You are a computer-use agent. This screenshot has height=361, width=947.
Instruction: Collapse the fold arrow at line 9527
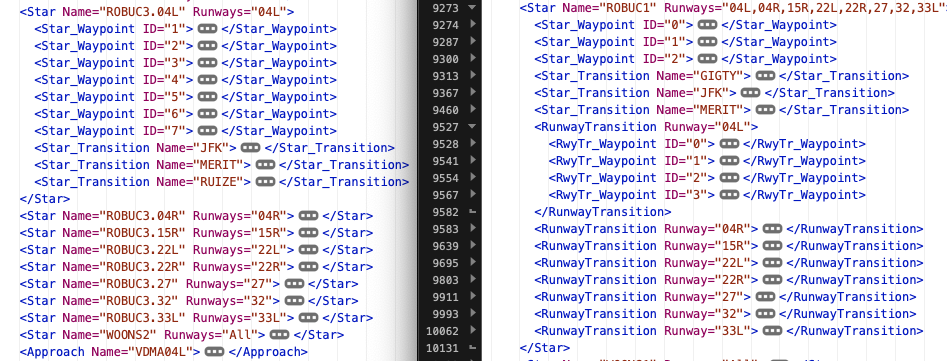472,127
